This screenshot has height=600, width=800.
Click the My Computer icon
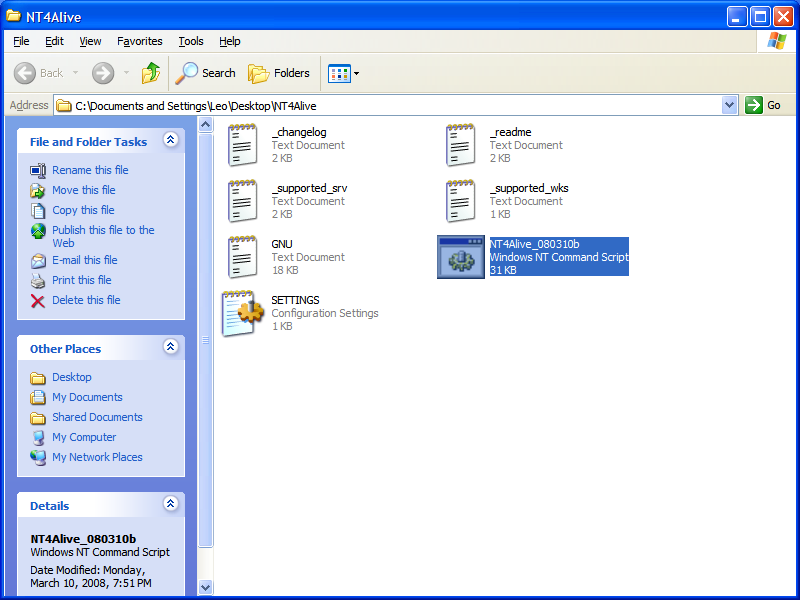pos(38,438)
